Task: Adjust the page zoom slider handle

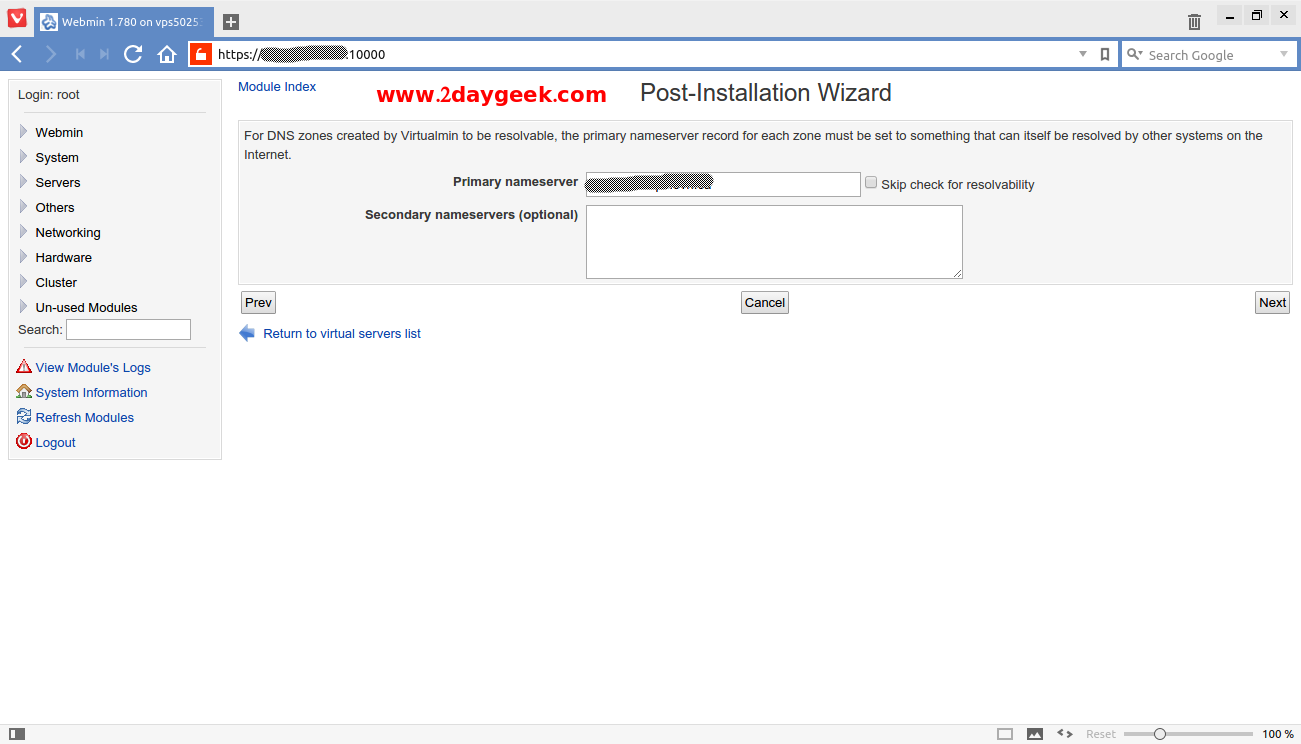Action: pos(1160,734)
